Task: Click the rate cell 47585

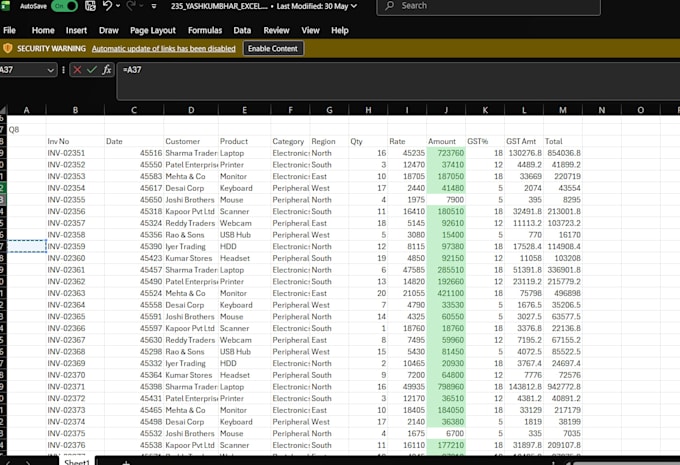Action: (x=407, y=270)
